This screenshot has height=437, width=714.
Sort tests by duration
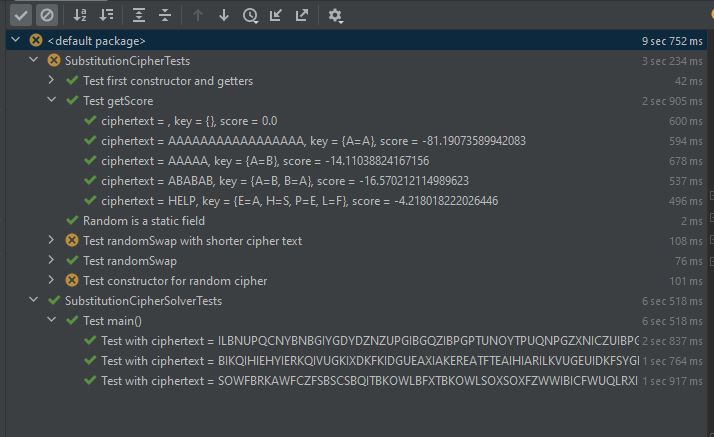tap(107, 15)
